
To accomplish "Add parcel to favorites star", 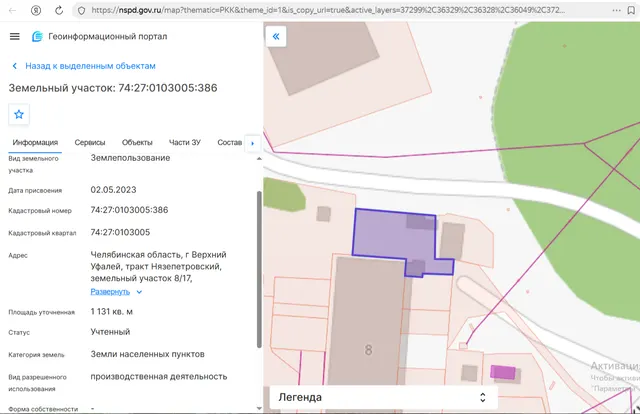I will coord(19,114).
